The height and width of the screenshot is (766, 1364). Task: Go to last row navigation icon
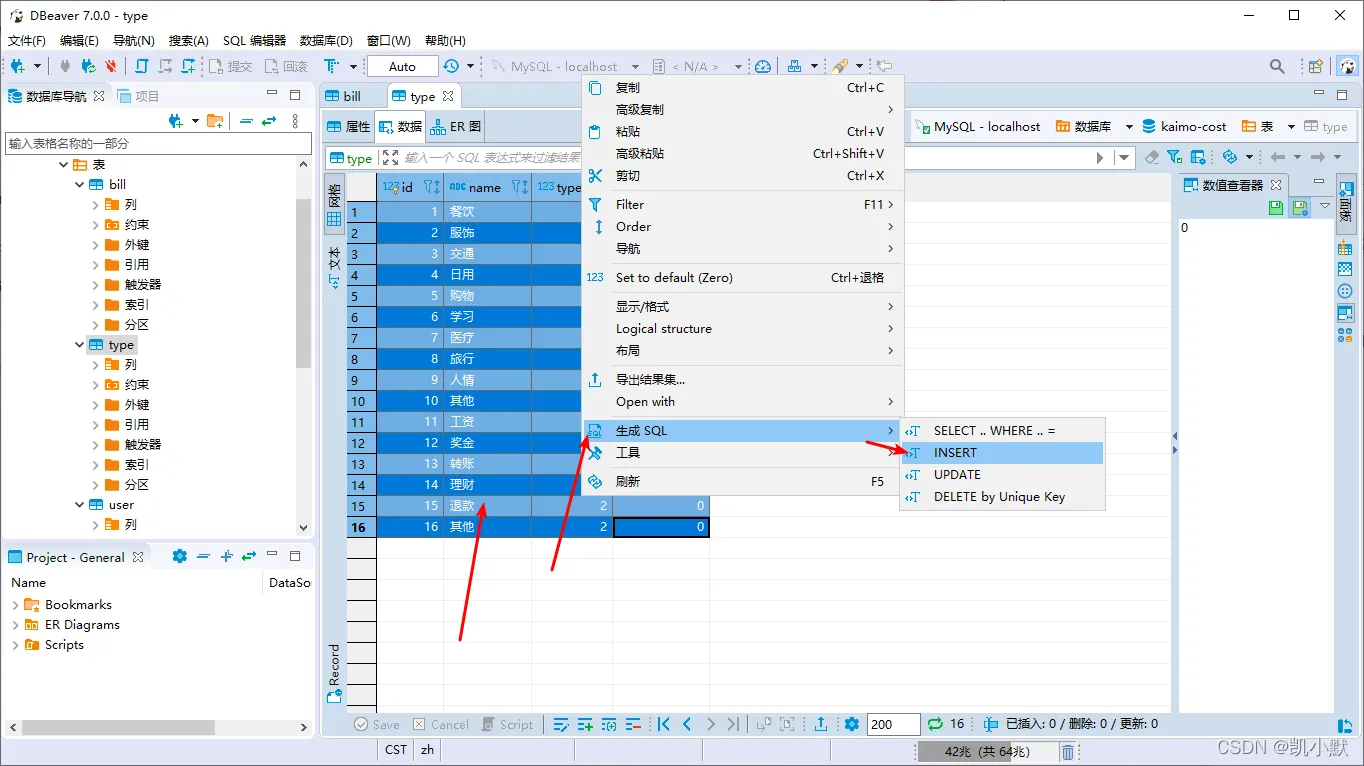click(x=733, y=724)
